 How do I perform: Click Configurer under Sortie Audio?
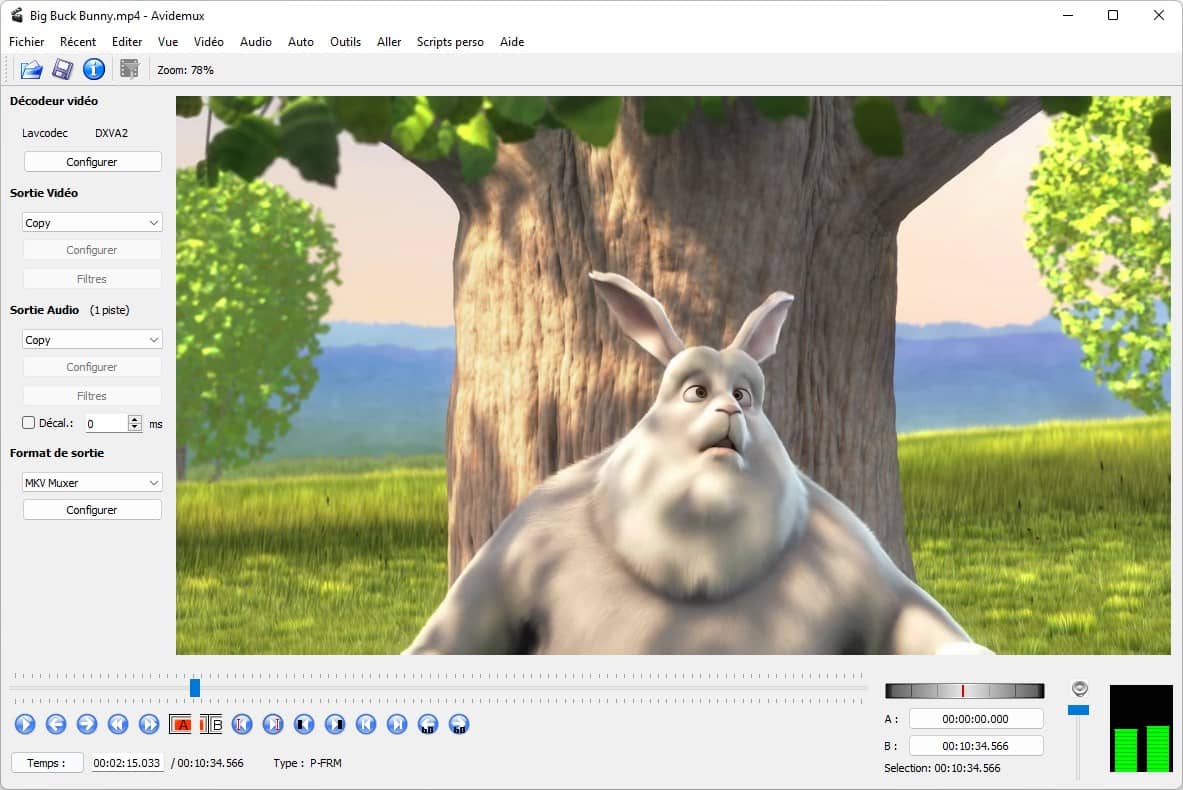pos(92,367)
